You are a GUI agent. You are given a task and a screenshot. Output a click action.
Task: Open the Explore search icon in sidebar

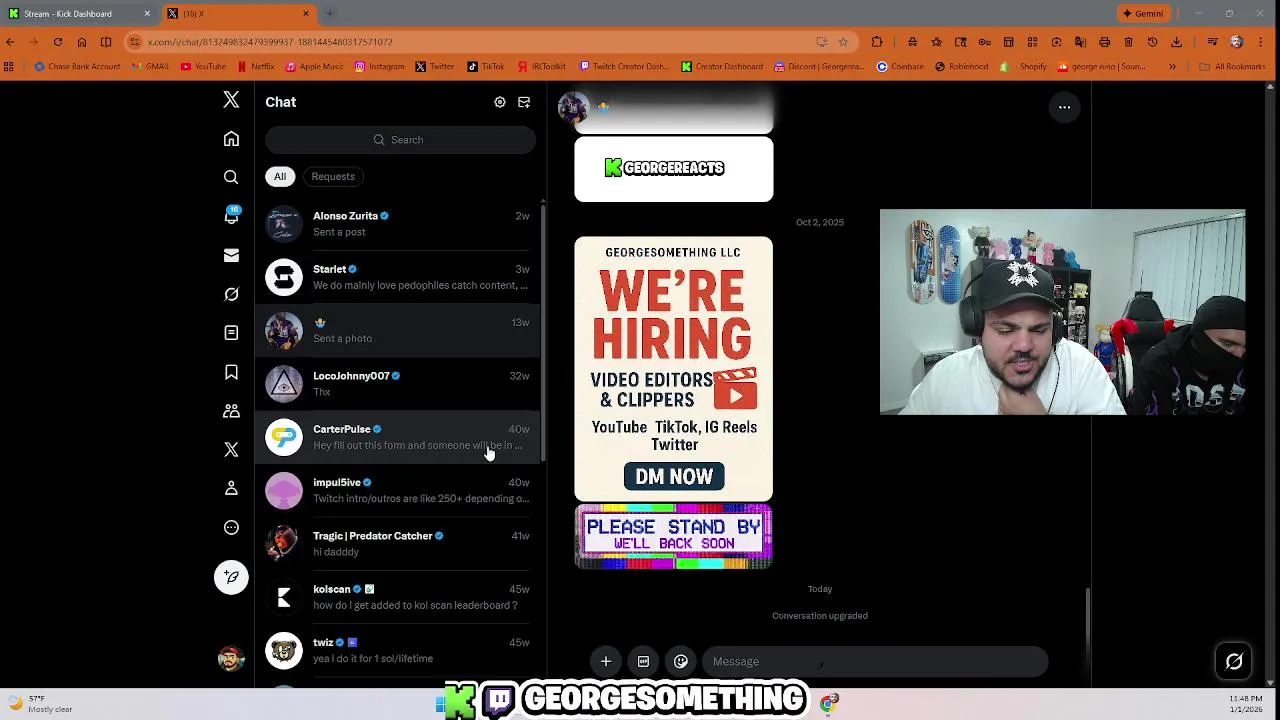[x=231, y=177]
